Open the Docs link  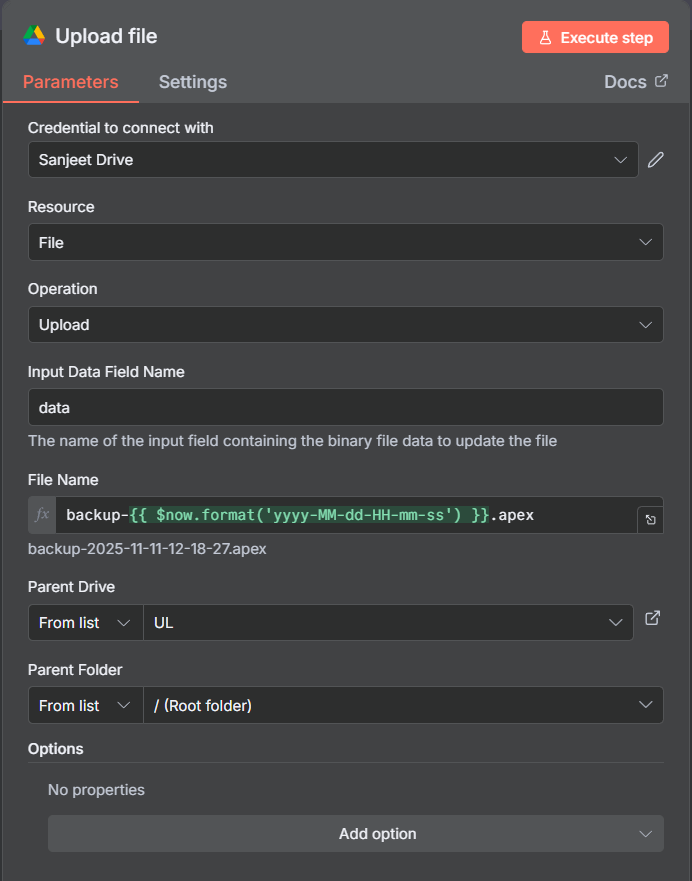click(635, 82)
